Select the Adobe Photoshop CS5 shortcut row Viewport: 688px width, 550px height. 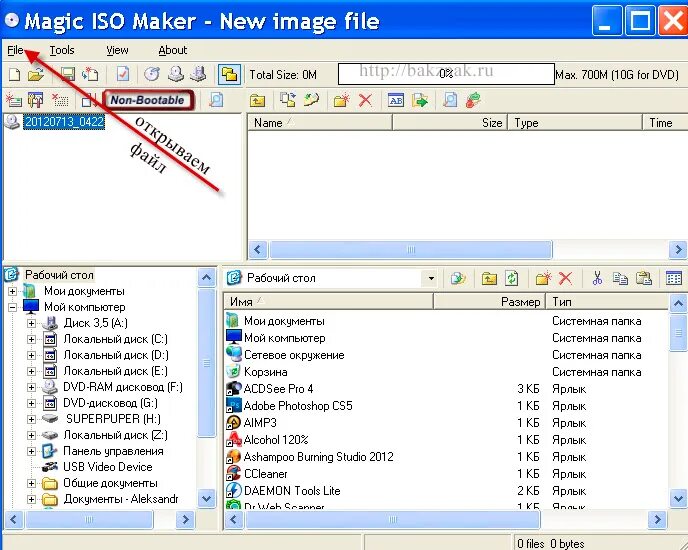click(447, 406)
